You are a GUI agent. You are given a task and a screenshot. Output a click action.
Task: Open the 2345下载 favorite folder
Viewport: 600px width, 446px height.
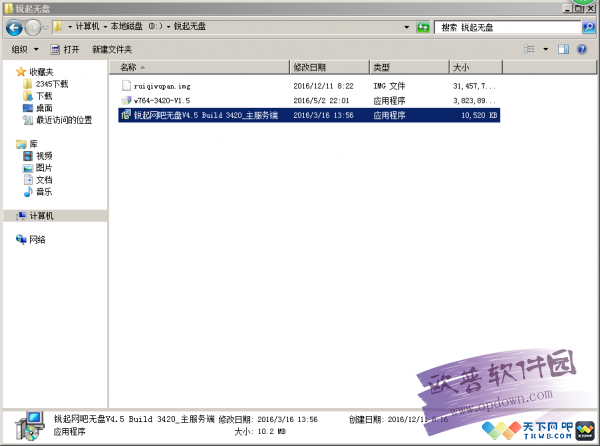click(52, 84)
